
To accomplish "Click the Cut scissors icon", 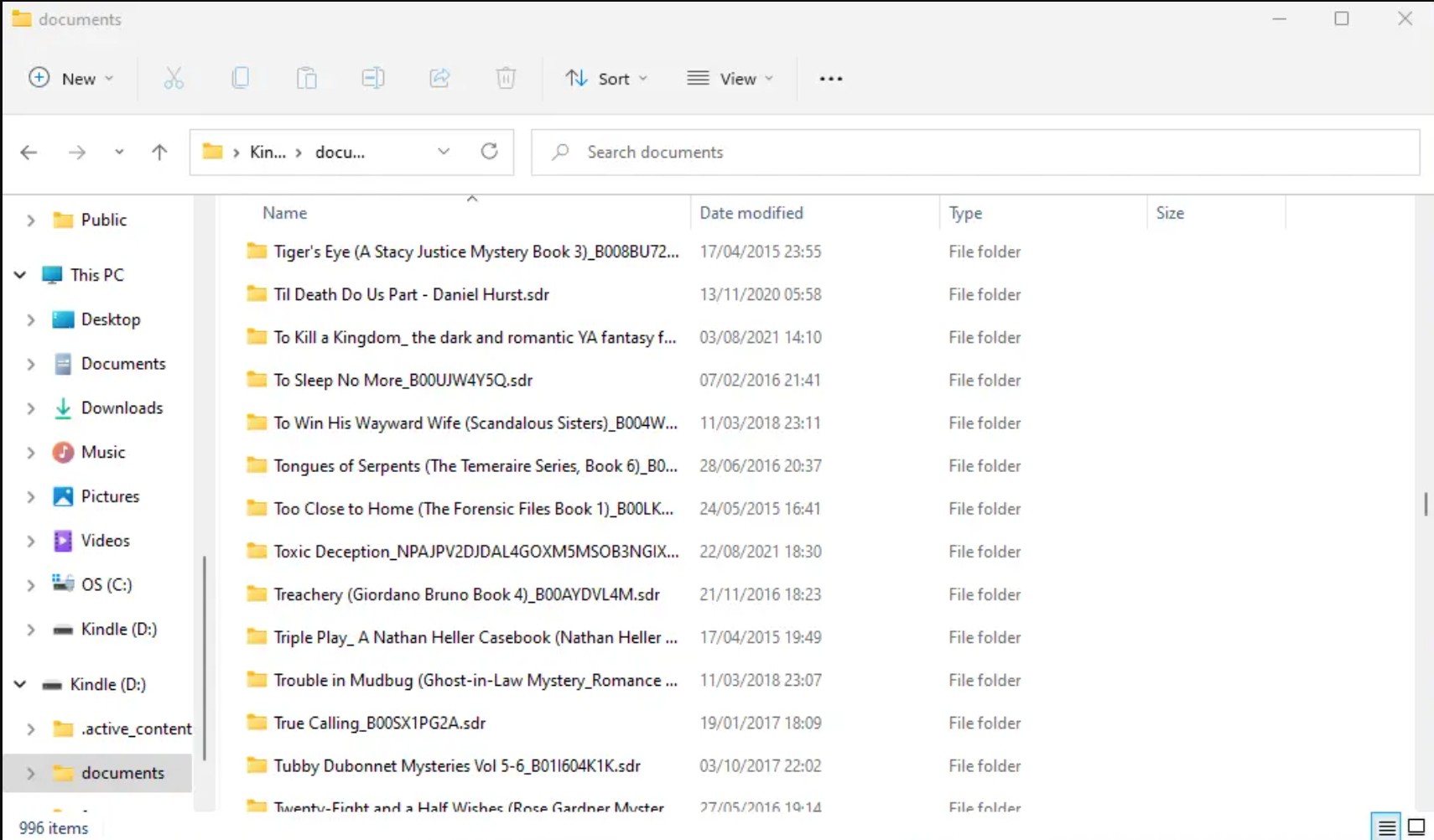I will (174, 79).
